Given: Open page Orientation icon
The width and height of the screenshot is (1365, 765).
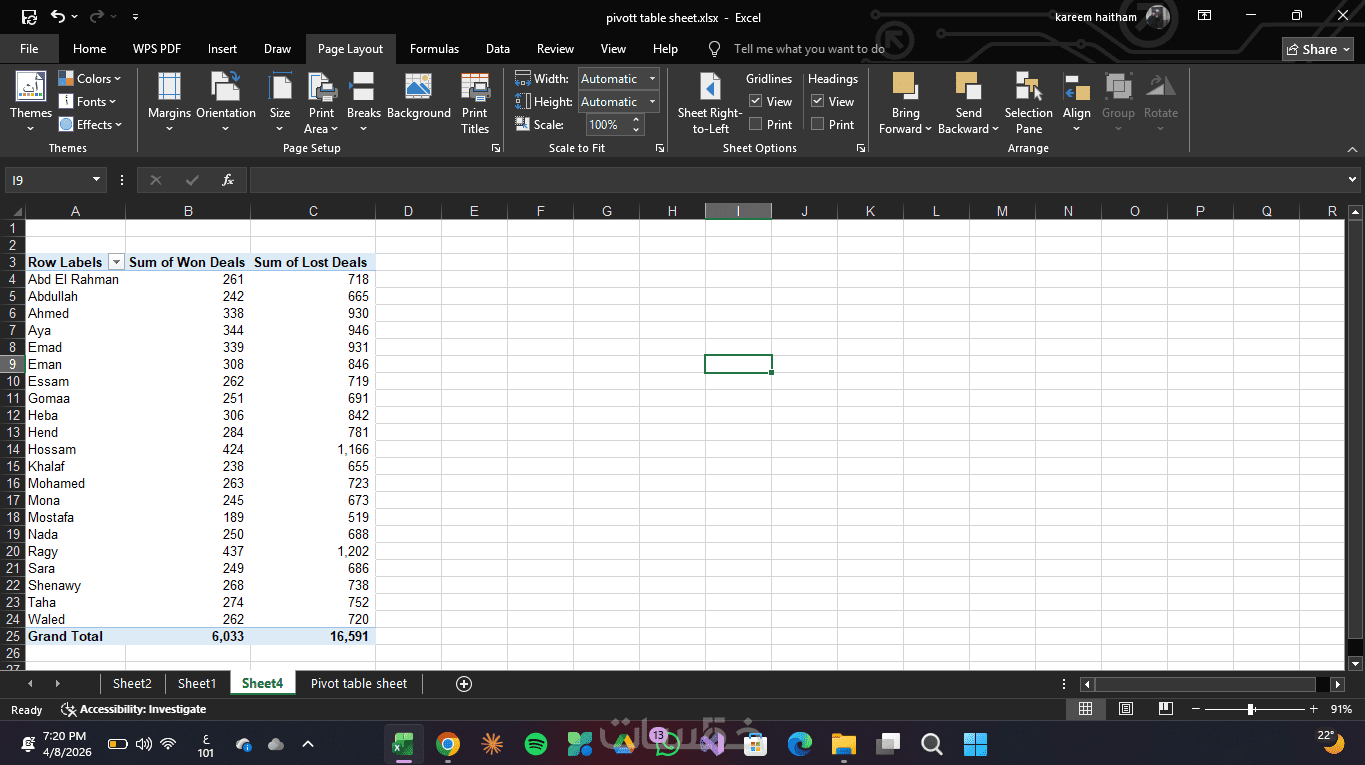Looking at the screenshot, I should [225, 86].
